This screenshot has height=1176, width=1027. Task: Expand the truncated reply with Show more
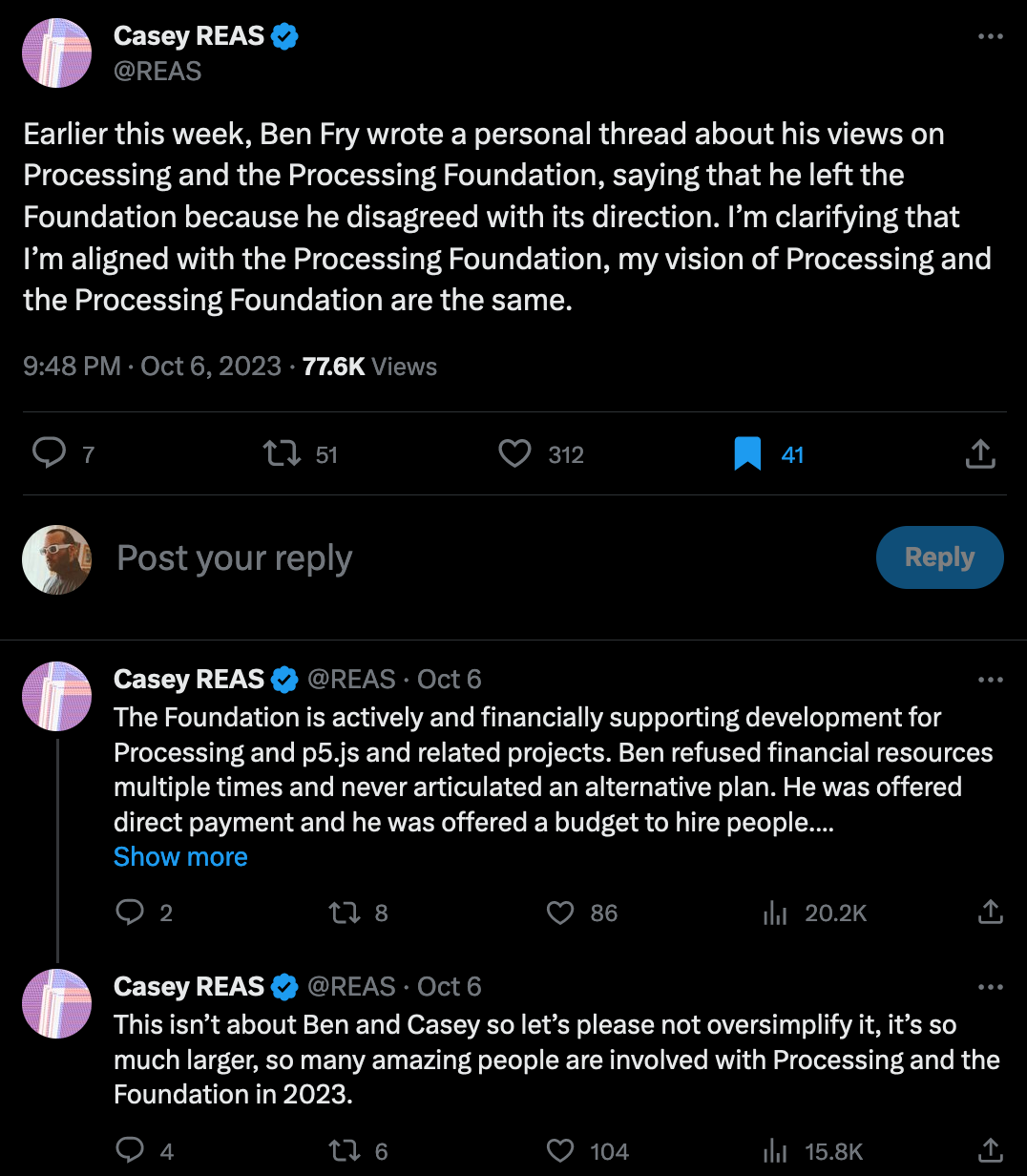click(x=180, y=857)
